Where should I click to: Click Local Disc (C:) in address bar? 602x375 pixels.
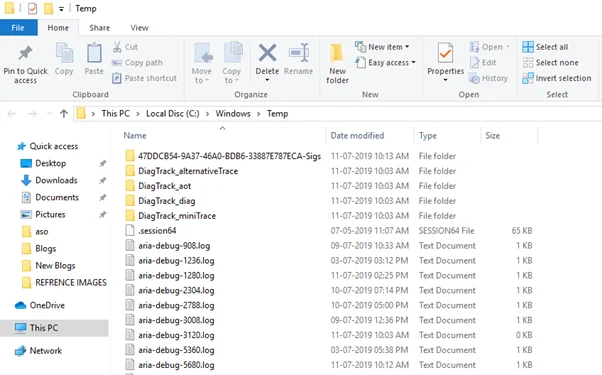(x=172, y=114)
